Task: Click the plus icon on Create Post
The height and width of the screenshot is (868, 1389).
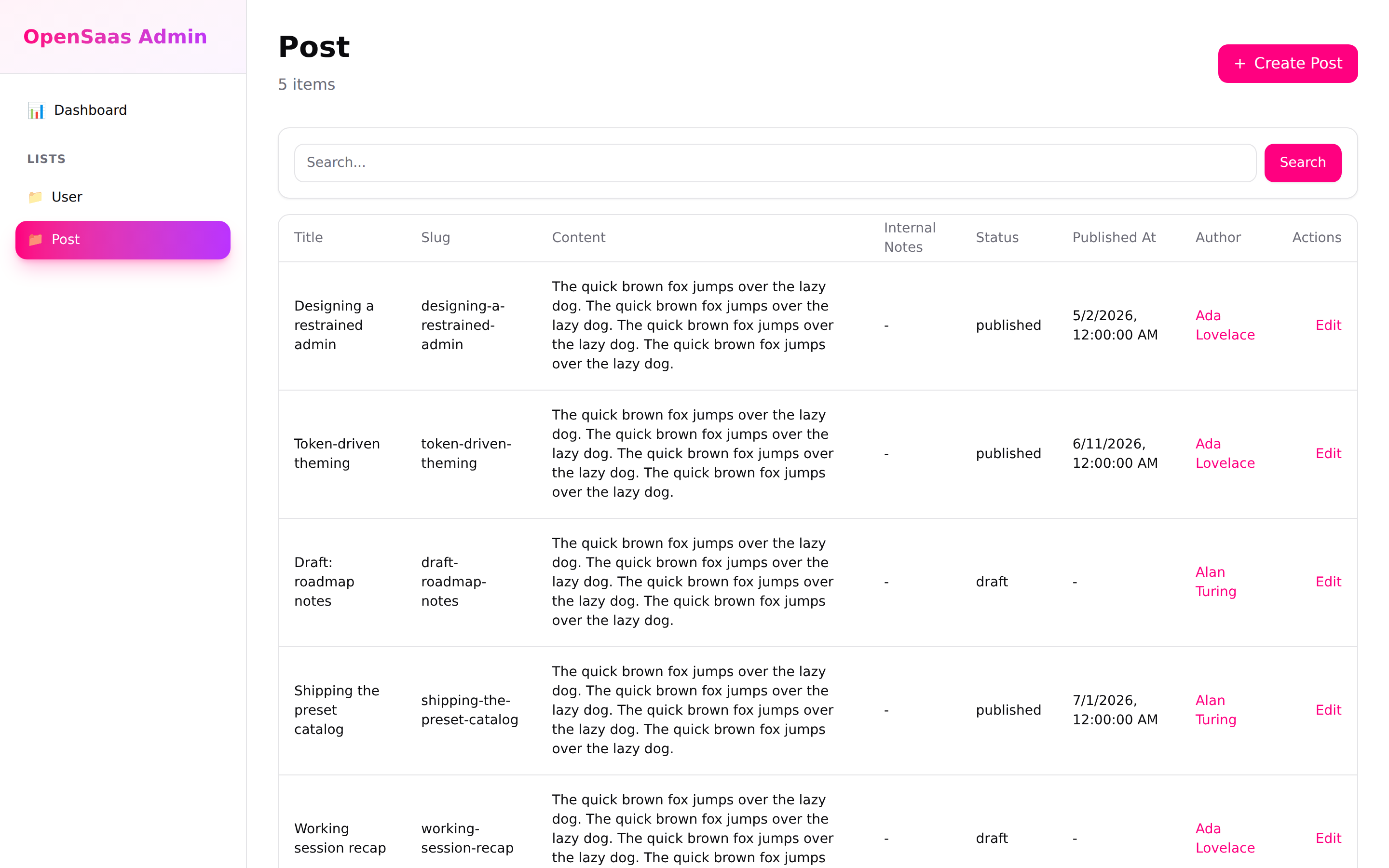Action: click(1240, 64)
